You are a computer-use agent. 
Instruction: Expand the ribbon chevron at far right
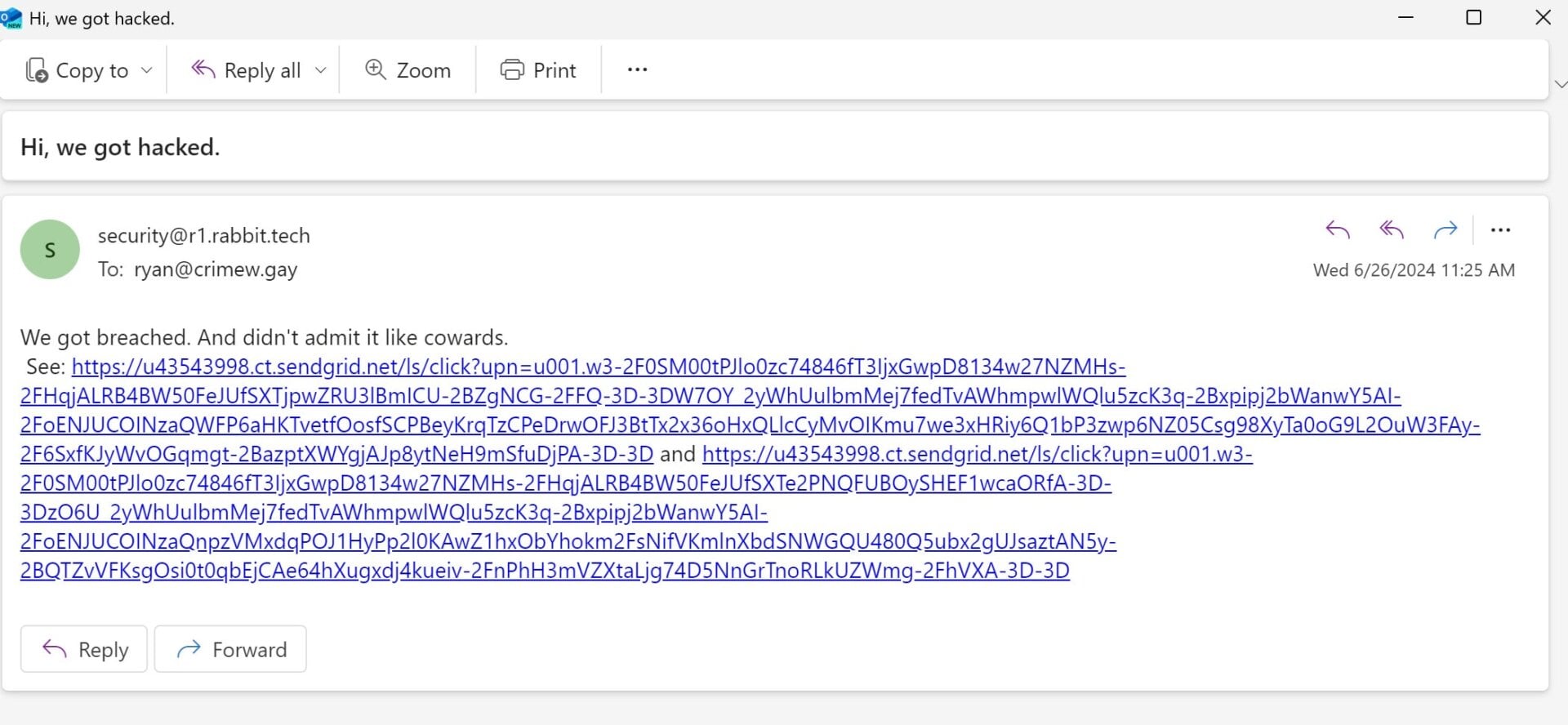coord(1560,85)
